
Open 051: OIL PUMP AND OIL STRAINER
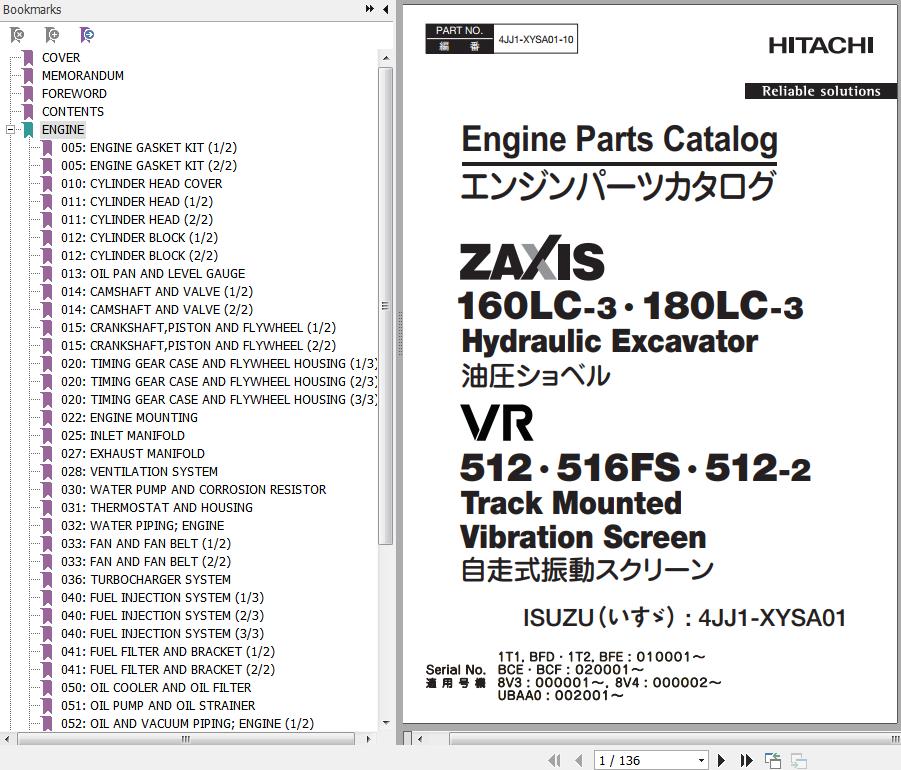tap(158, 705)
